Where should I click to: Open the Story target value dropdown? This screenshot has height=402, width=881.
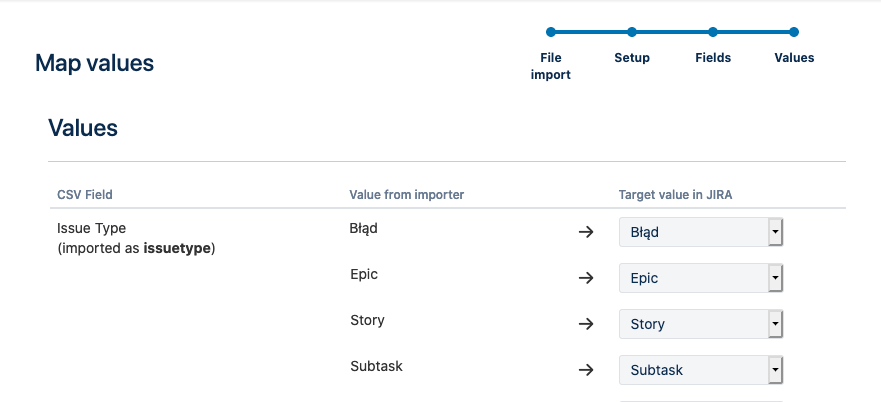click(x=701, y=324)
